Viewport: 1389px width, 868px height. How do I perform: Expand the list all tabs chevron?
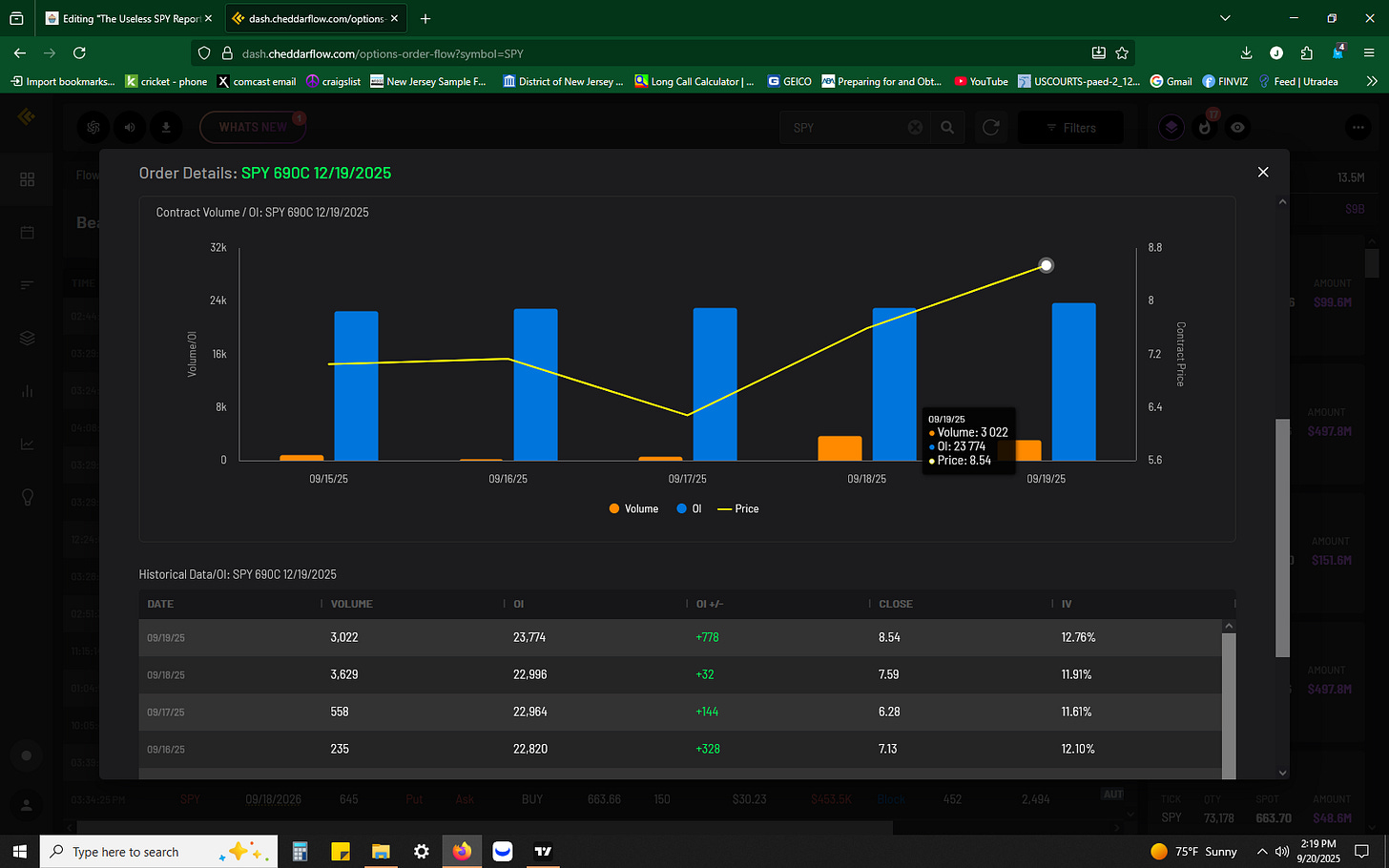(x=1225, y=18)
